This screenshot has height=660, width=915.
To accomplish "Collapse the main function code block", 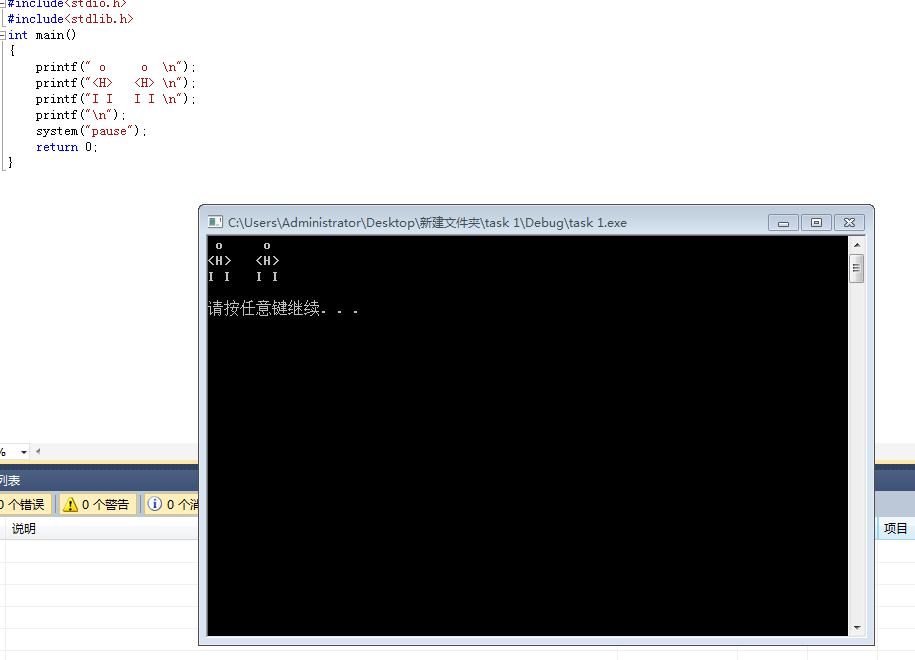I will click(3, 36).
